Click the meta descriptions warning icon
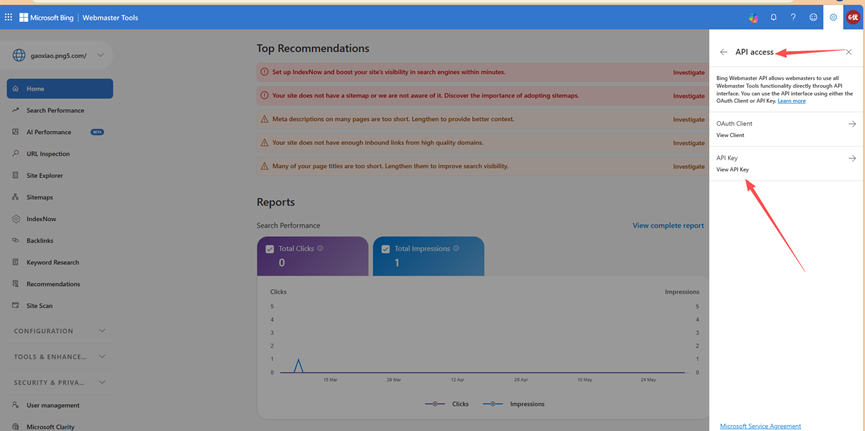Viewport: 865px width, 431px height. [x=264, y=119]
